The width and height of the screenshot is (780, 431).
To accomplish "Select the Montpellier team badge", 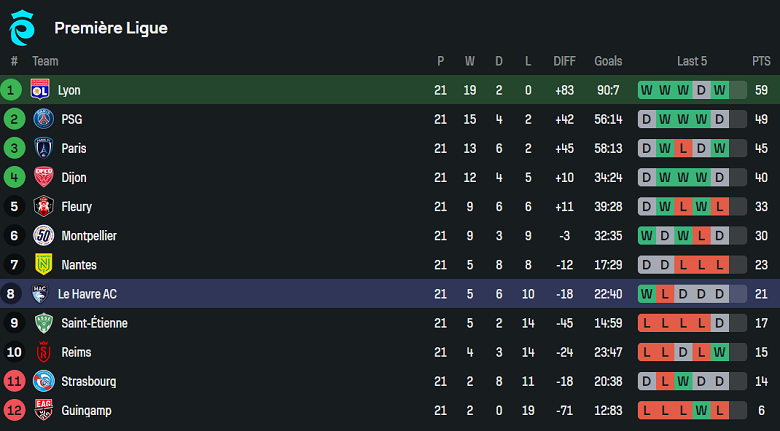I will coord(41,236).
